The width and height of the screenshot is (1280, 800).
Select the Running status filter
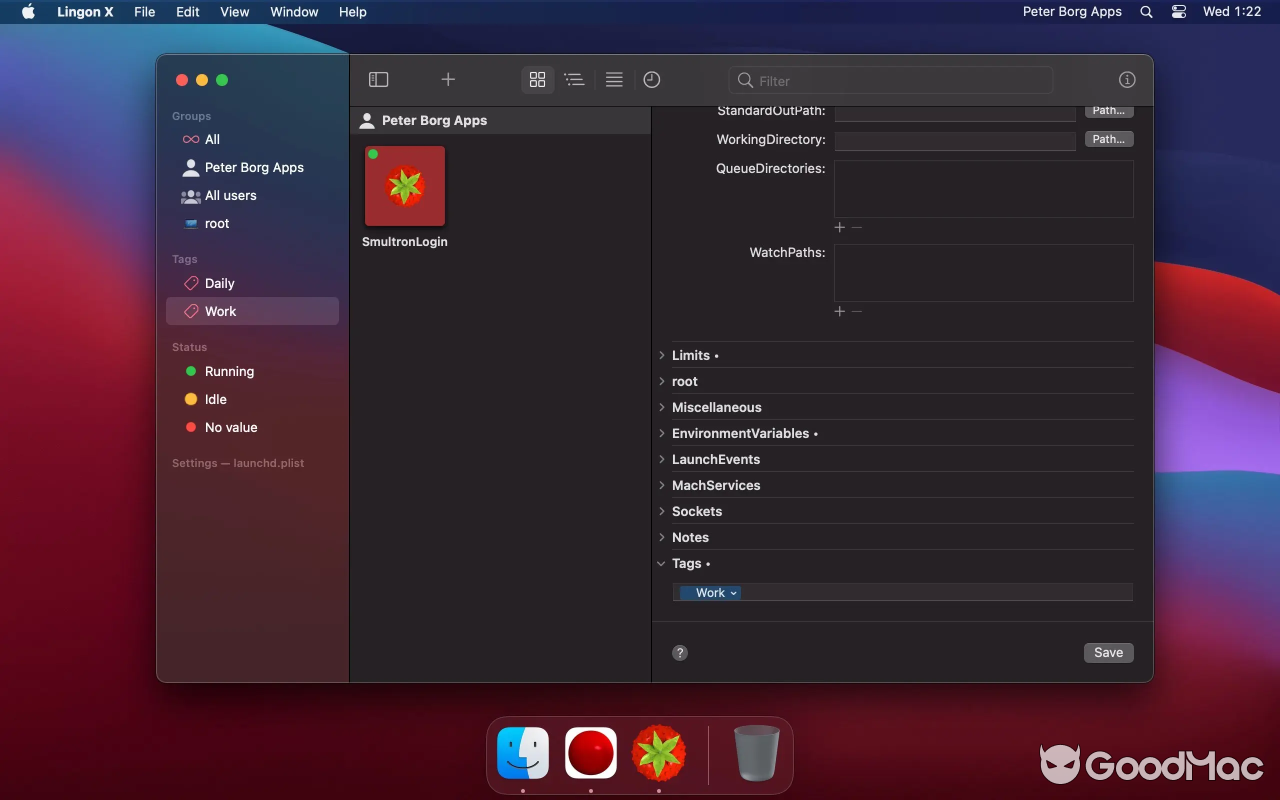pos(230,371)
